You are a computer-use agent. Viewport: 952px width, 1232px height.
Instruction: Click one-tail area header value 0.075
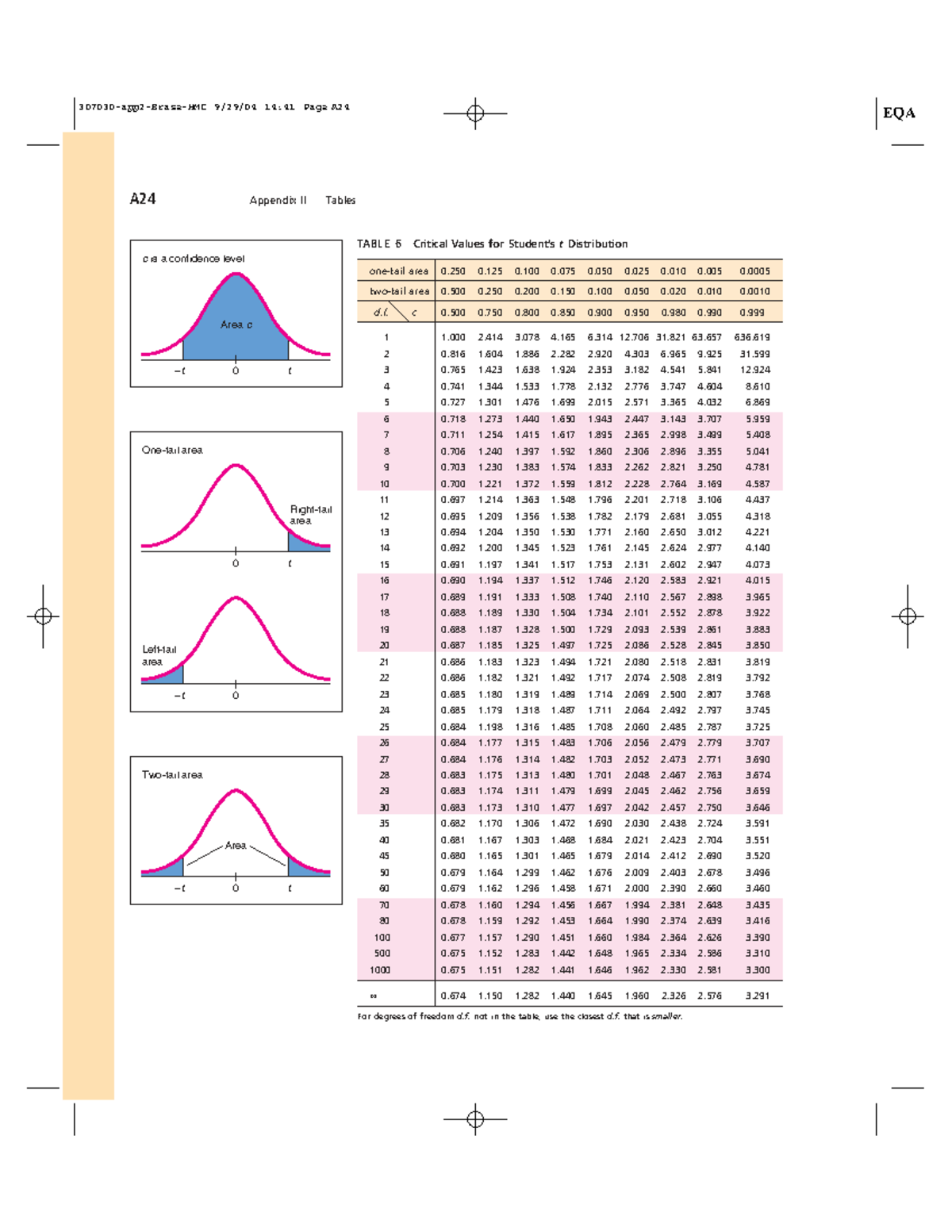pyautogui.click(x=562, y=271)
